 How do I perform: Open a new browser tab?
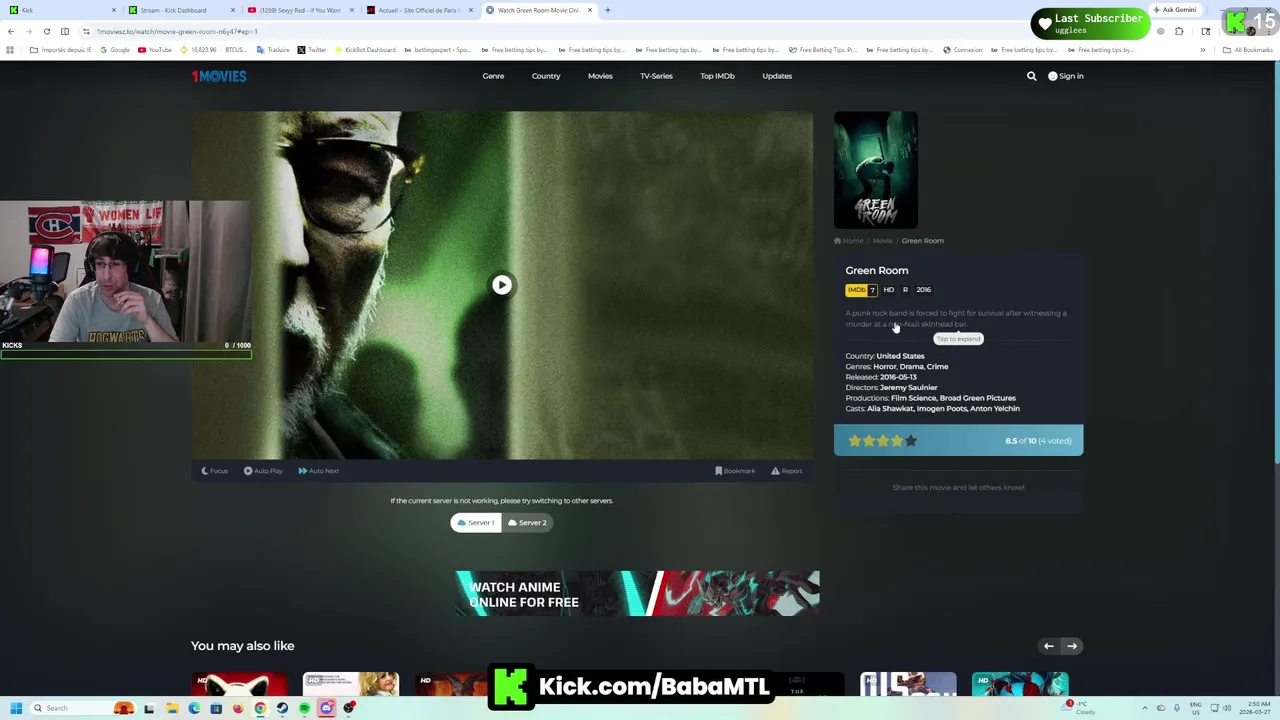click(608, 10)
